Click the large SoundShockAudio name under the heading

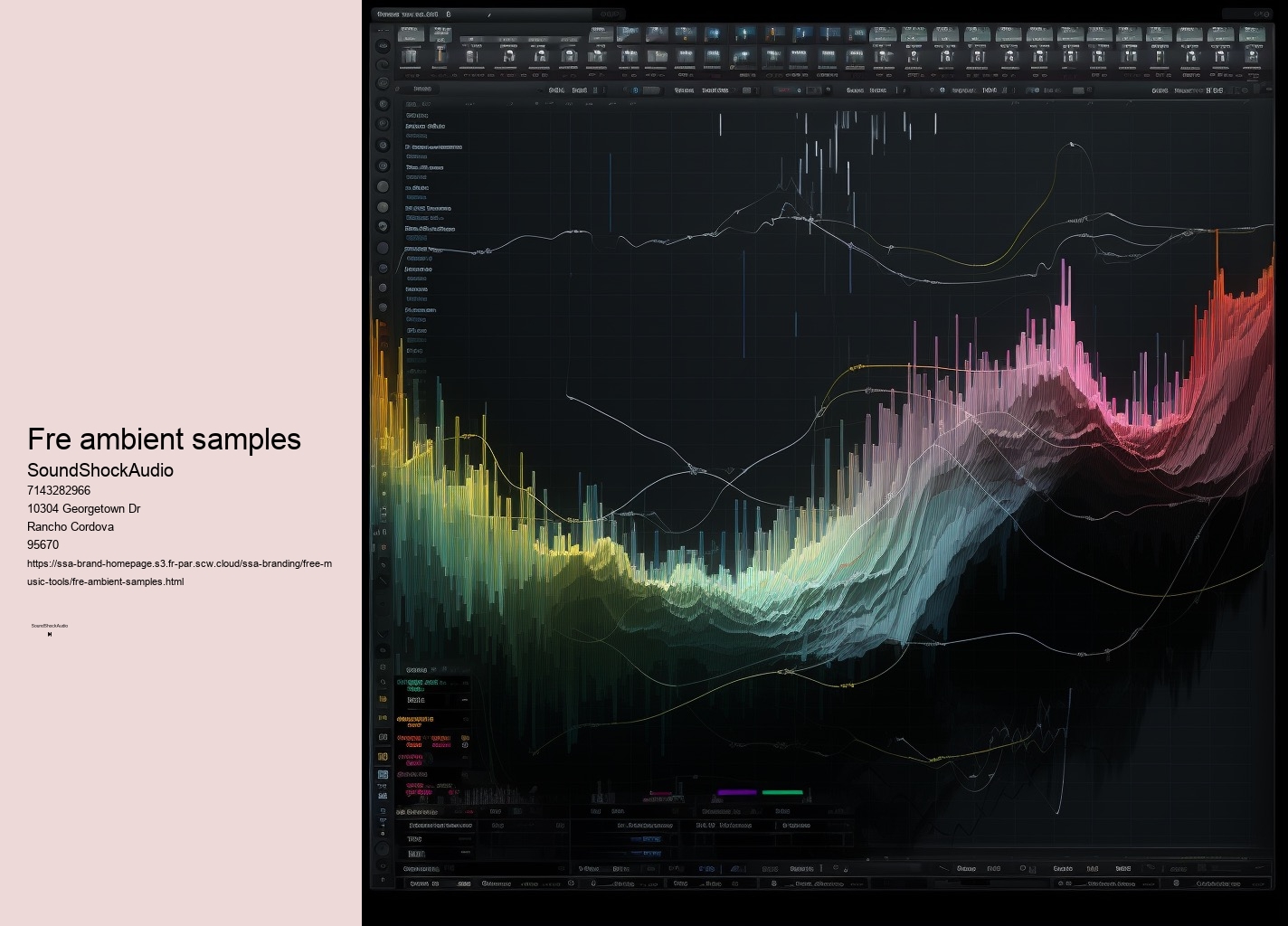pyautogui.click(x=100, y=470)
